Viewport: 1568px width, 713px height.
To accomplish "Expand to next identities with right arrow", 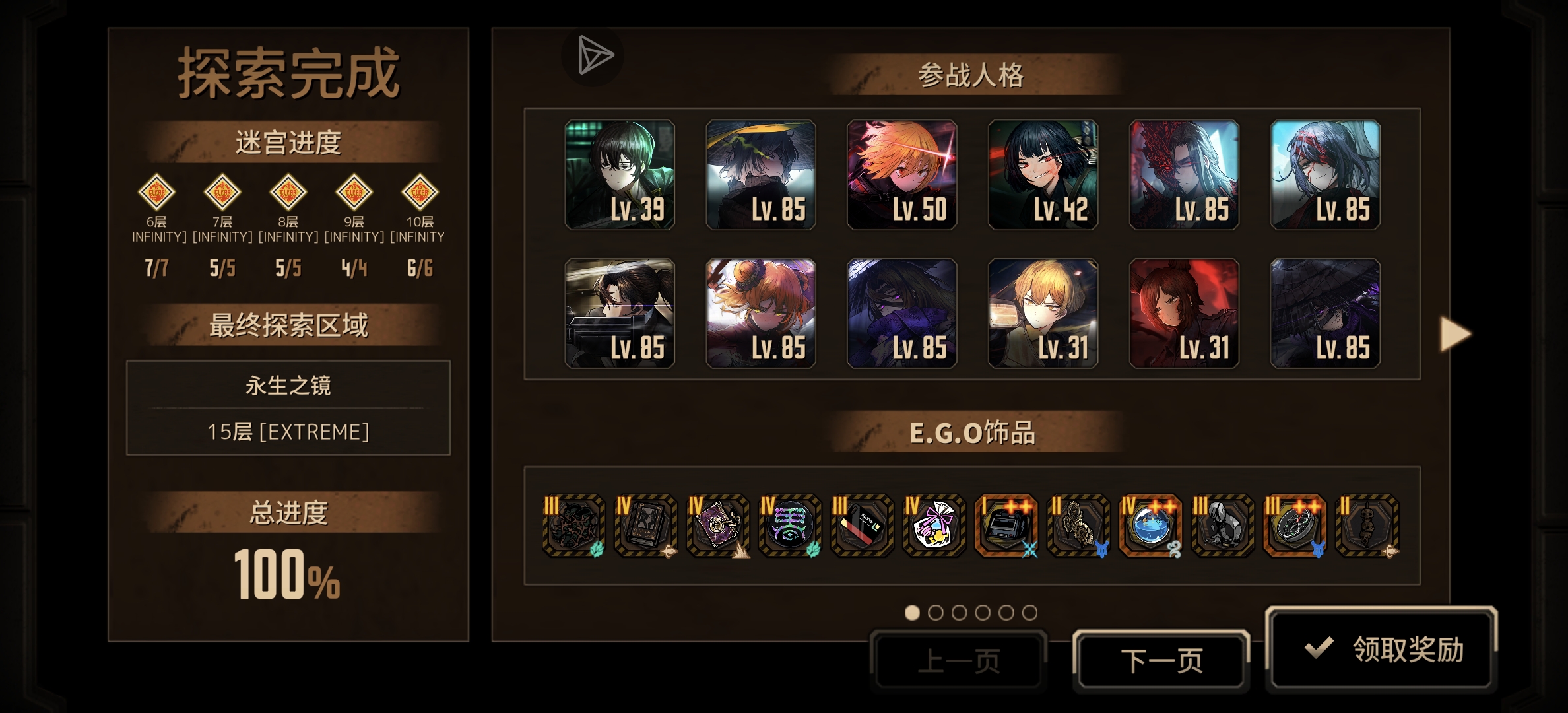I will point(1455,334).
